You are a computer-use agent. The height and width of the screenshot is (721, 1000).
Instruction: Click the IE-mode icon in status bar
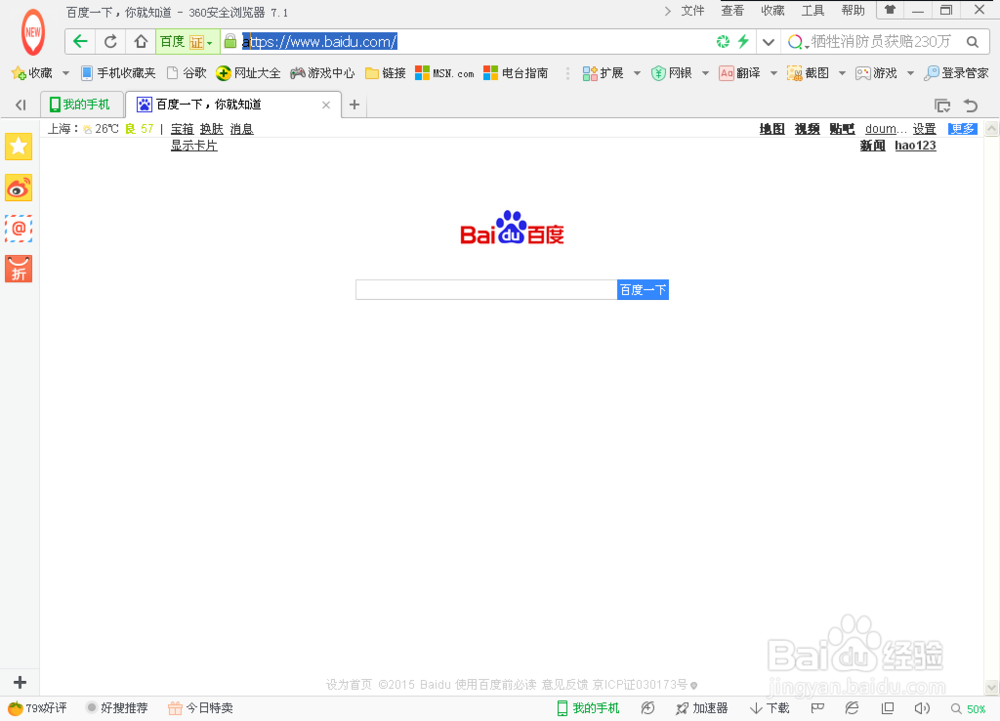pyautogui.click(x=851, y=708)
